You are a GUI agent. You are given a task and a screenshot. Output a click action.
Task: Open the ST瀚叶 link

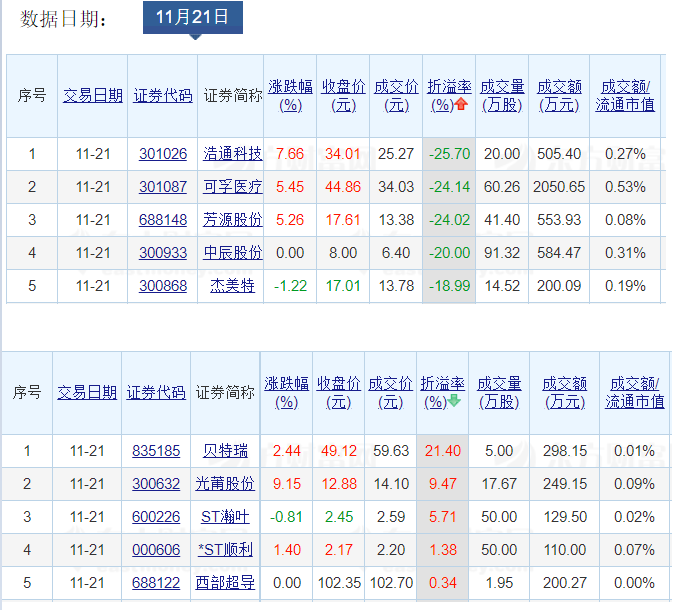[x=225, y=516]
